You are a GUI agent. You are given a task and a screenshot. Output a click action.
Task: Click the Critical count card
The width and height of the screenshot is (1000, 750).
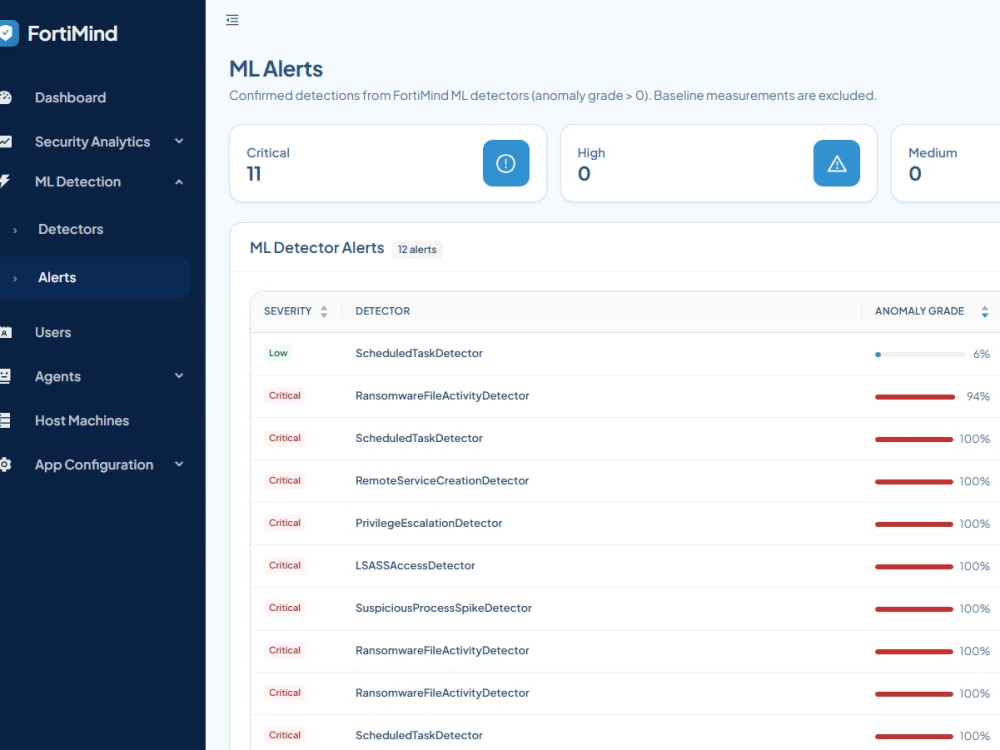click(x=388, y=163)
